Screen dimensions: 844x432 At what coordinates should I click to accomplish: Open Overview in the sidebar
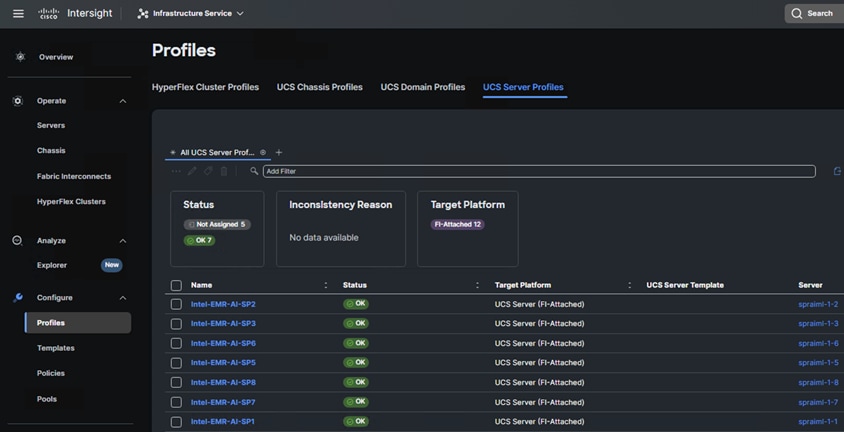[56, 57]
